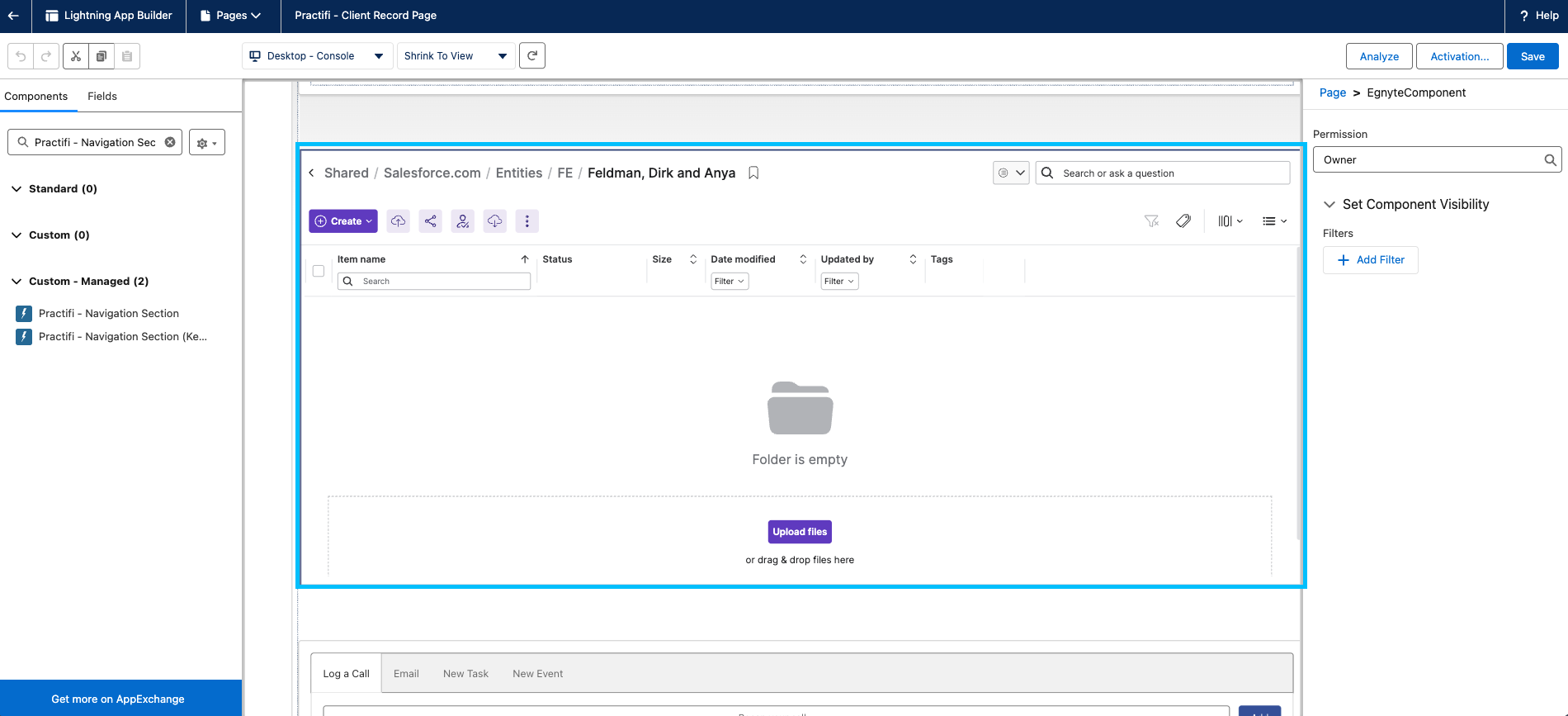Viewport: 1568px width, 716px height.
Task: Open the Shared breadcrumb folder
Action: point(347,173)
